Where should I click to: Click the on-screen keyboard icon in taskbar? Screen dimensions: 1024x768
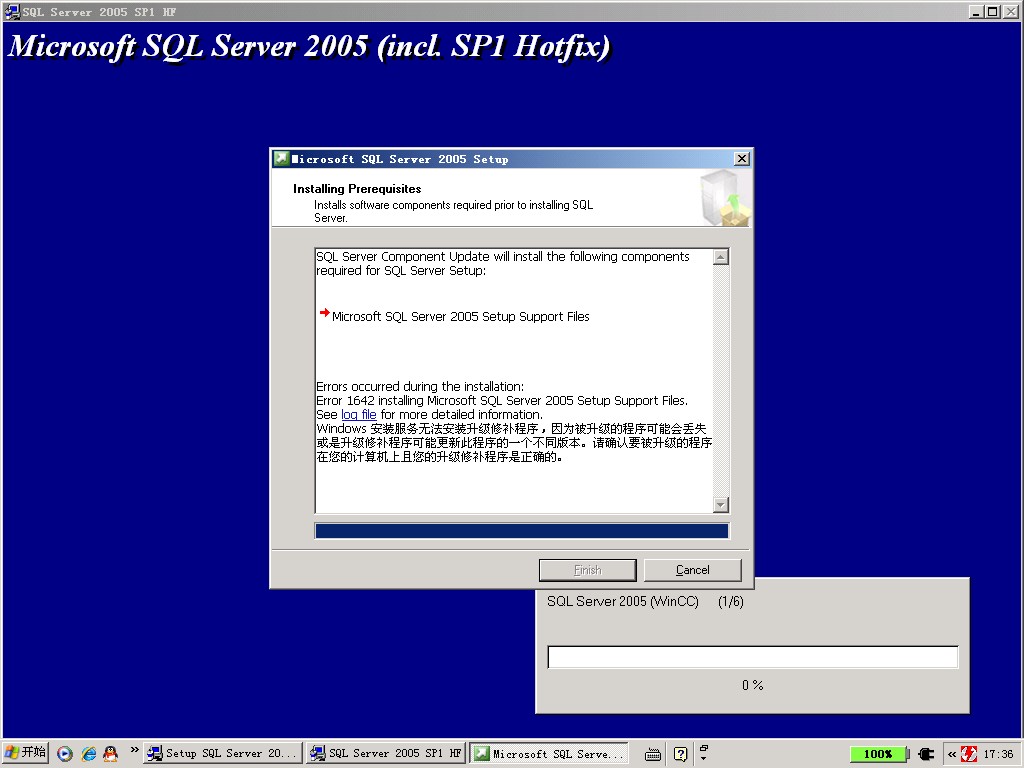(x=653, y=754)
